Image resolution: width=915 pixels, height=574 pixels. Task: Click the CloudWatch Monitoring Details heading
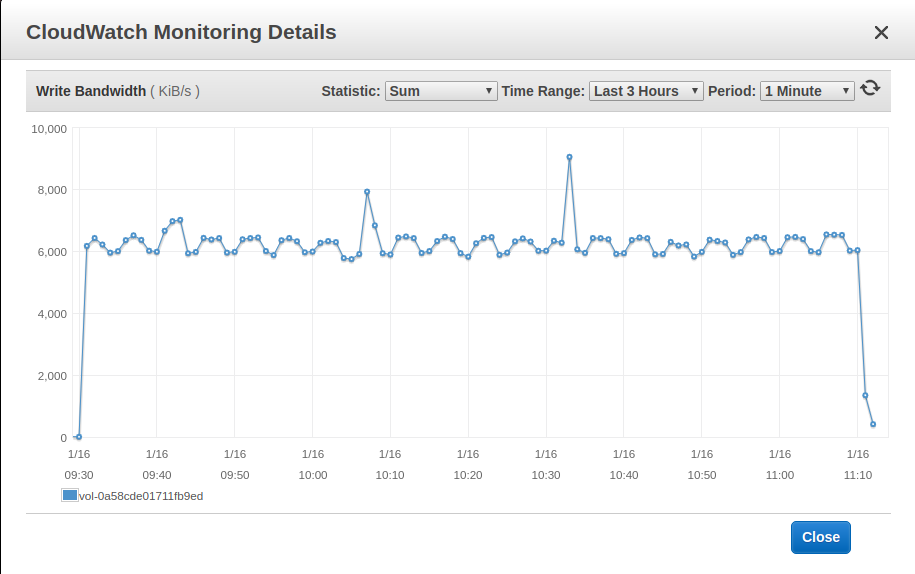tap(181, 33)
